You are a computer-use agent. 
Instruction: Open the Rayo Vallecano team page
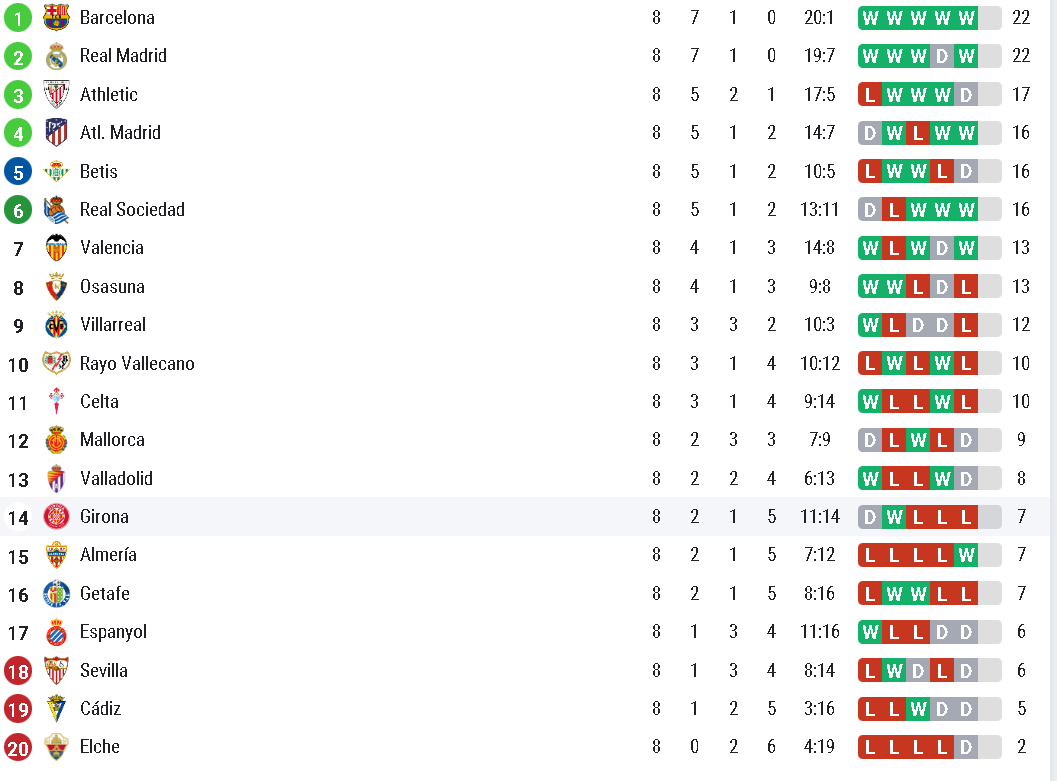click(x=137, y=364)
